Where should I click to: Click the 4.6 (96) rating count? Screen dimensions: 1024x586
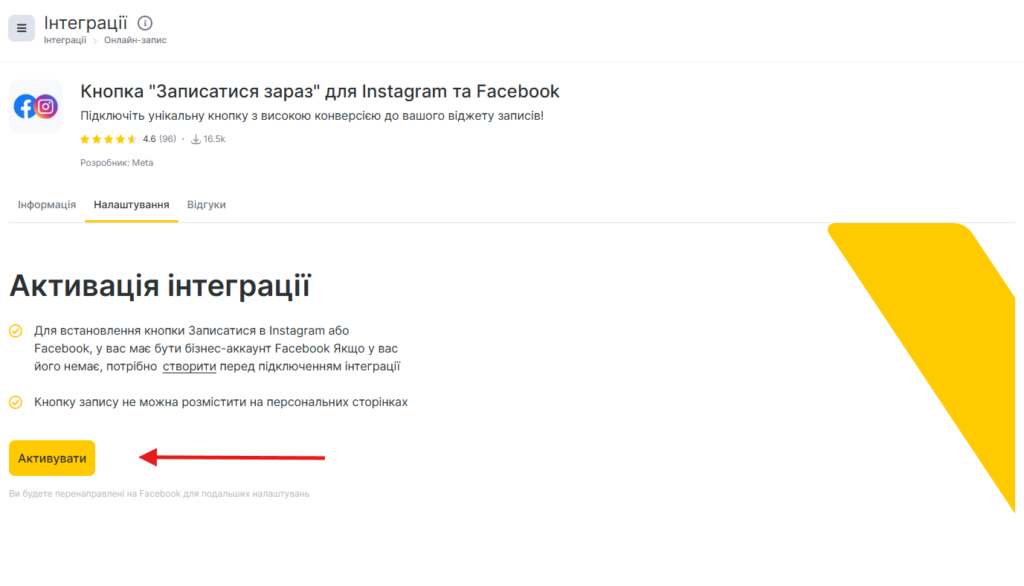tap(159, 139)
